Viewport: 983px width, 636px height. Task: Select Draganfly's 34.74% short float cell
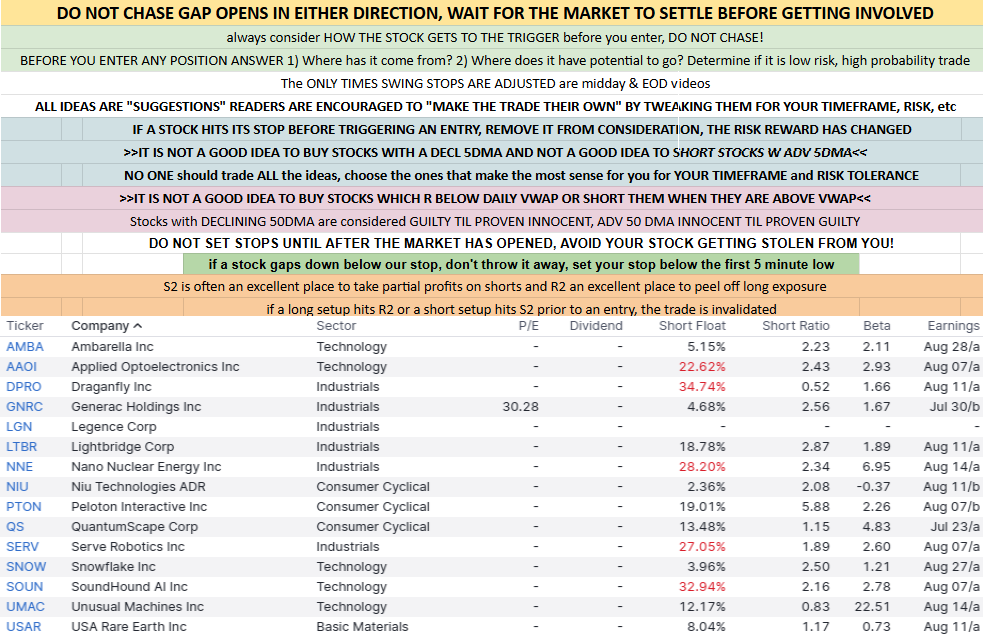[702, 387]
